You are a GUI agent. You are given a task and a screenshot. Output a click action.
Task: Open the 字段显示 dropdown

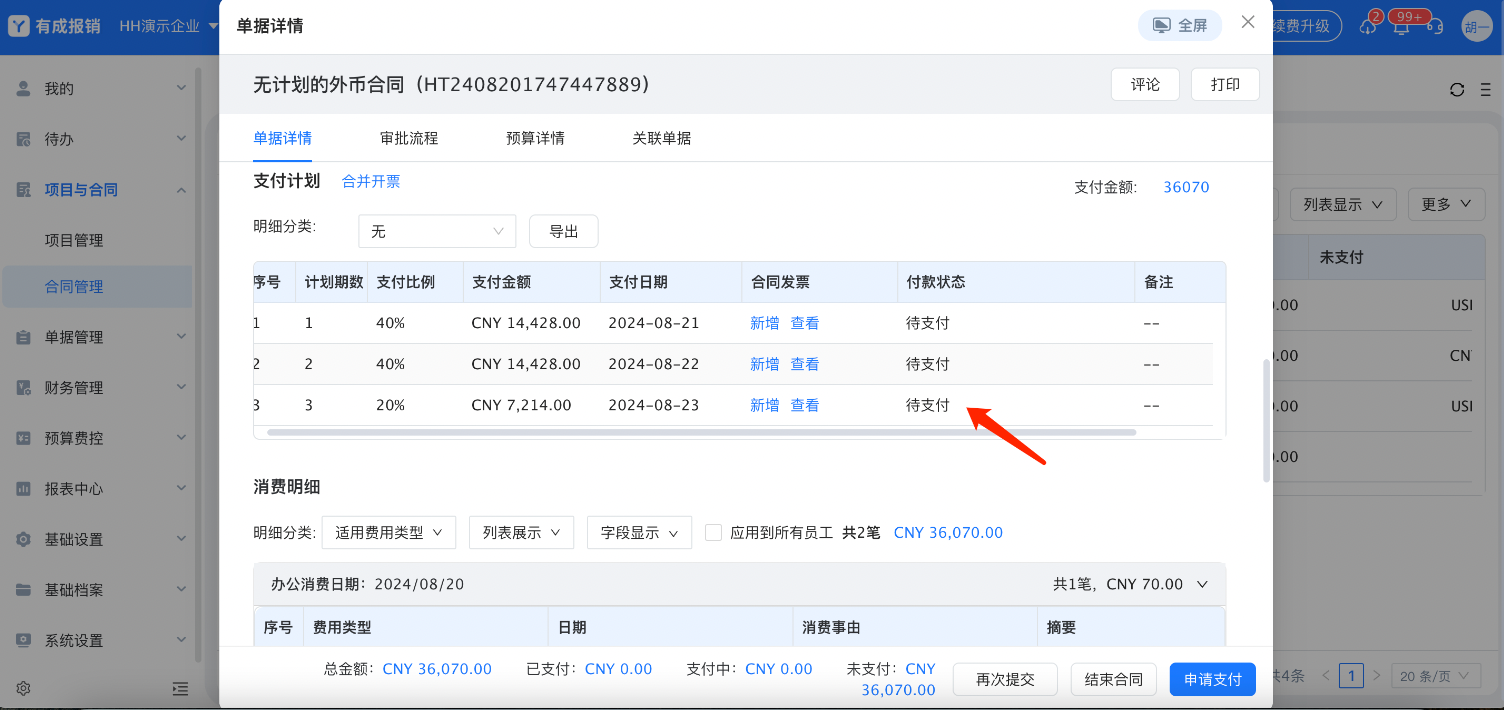tap(639, 533)
